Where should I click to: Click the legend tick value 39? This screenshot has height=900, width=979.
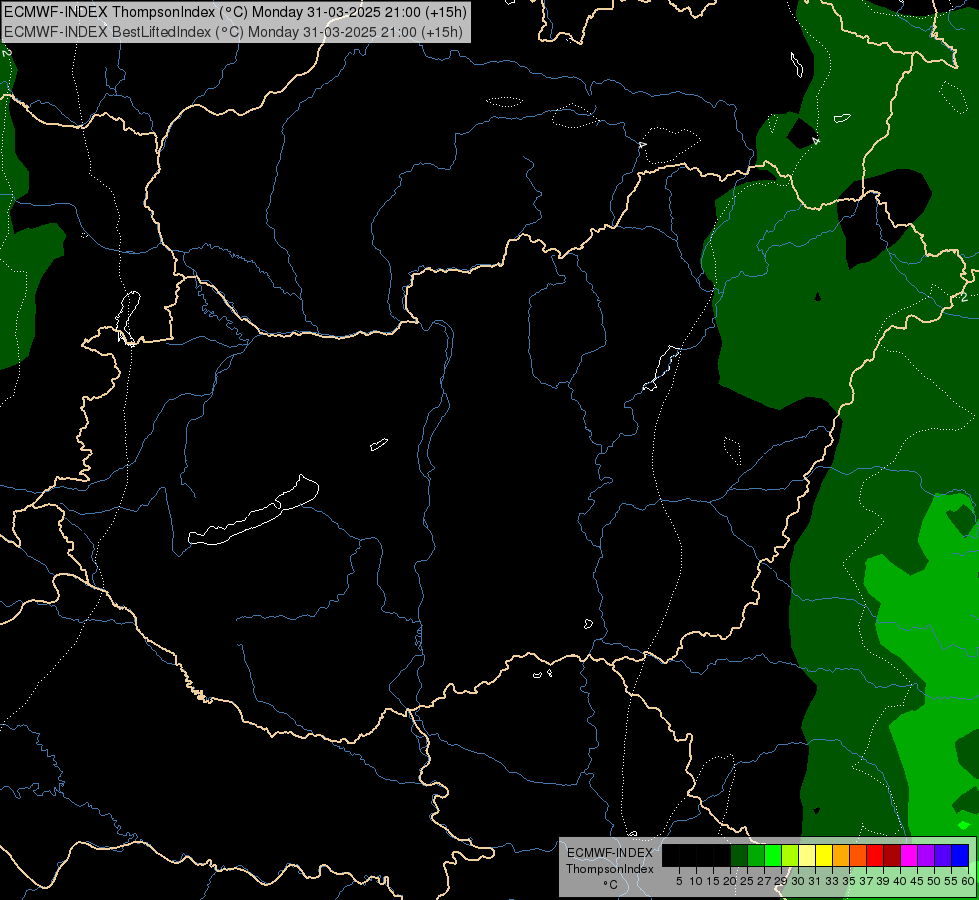coord(883,881)
